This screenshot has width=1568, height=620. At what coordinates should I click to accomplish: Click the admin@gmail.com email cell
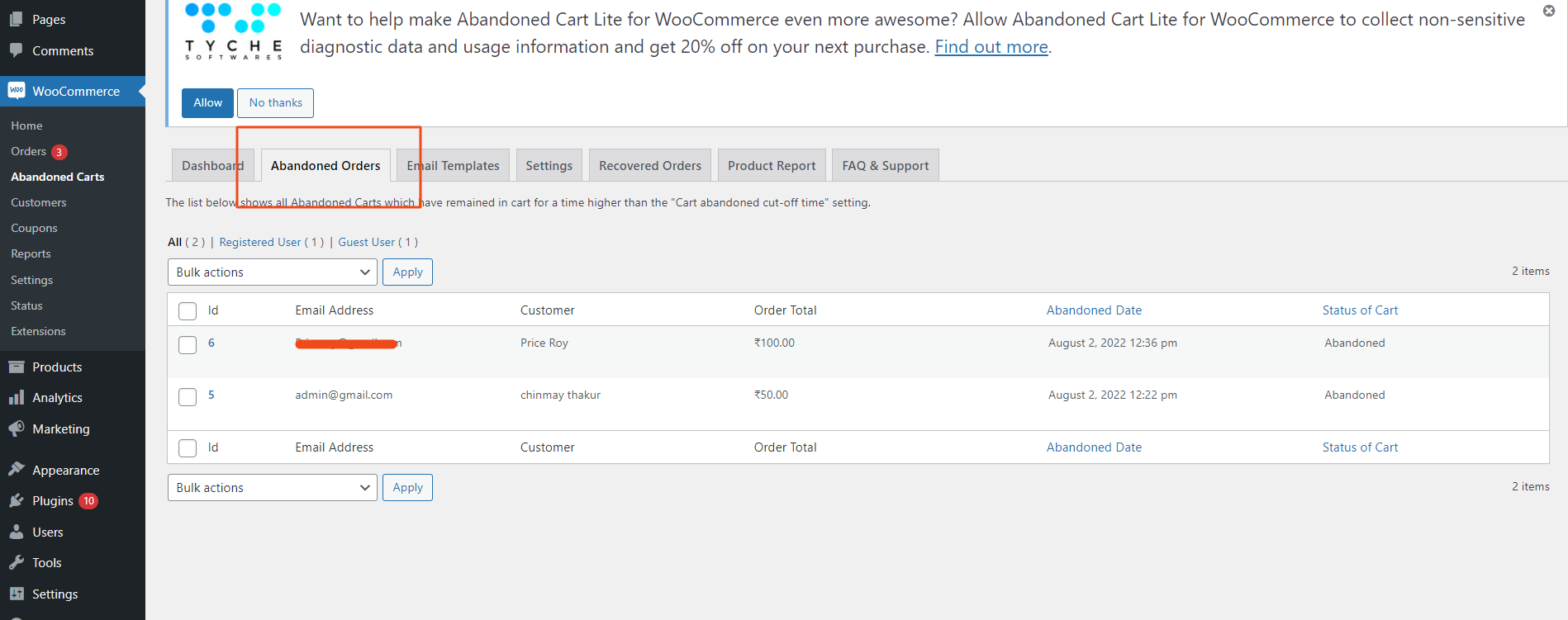click(x=344, y=395)
